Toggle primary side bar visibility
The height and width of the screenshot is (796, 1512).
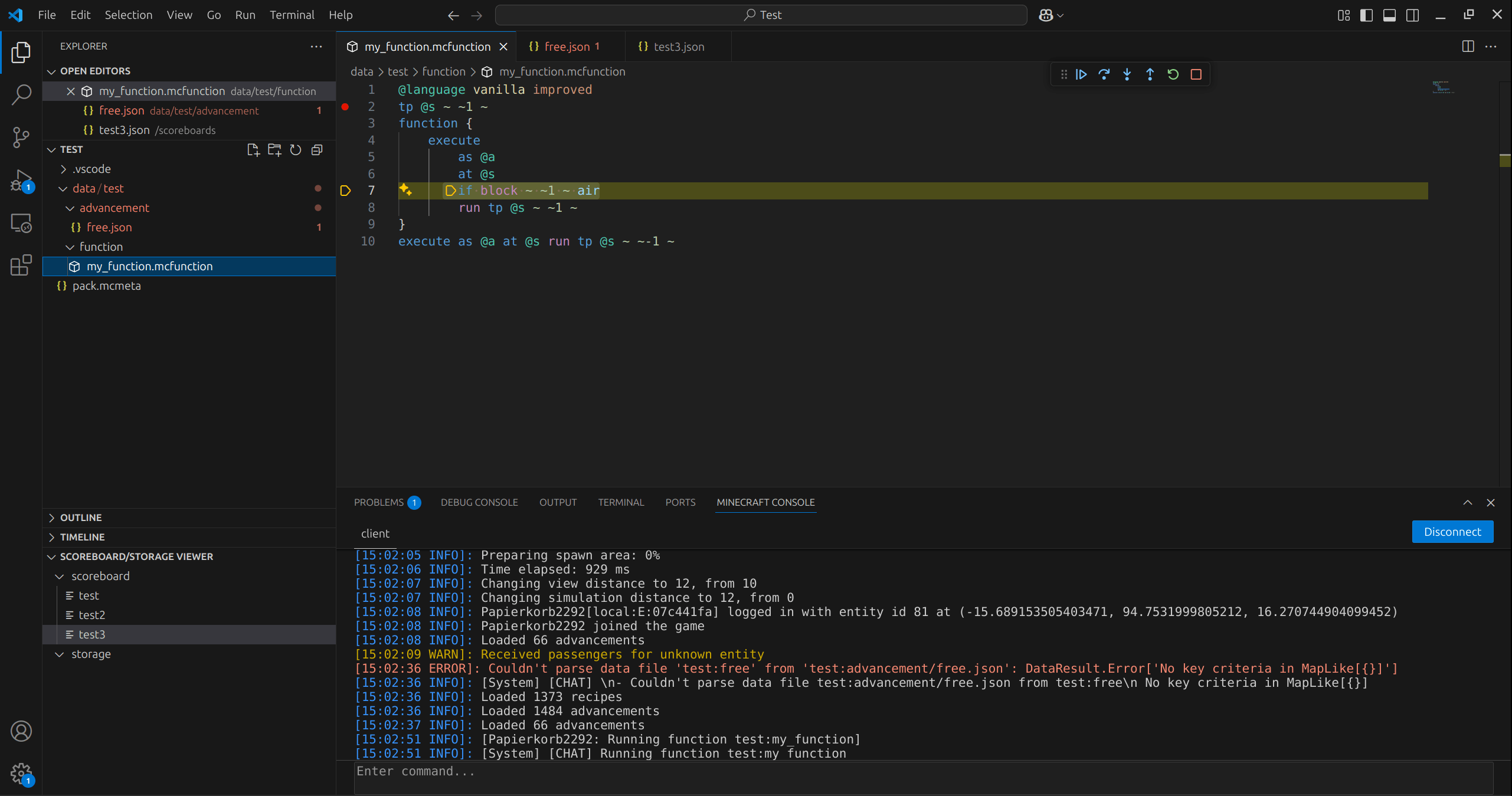coord(1366,15)
